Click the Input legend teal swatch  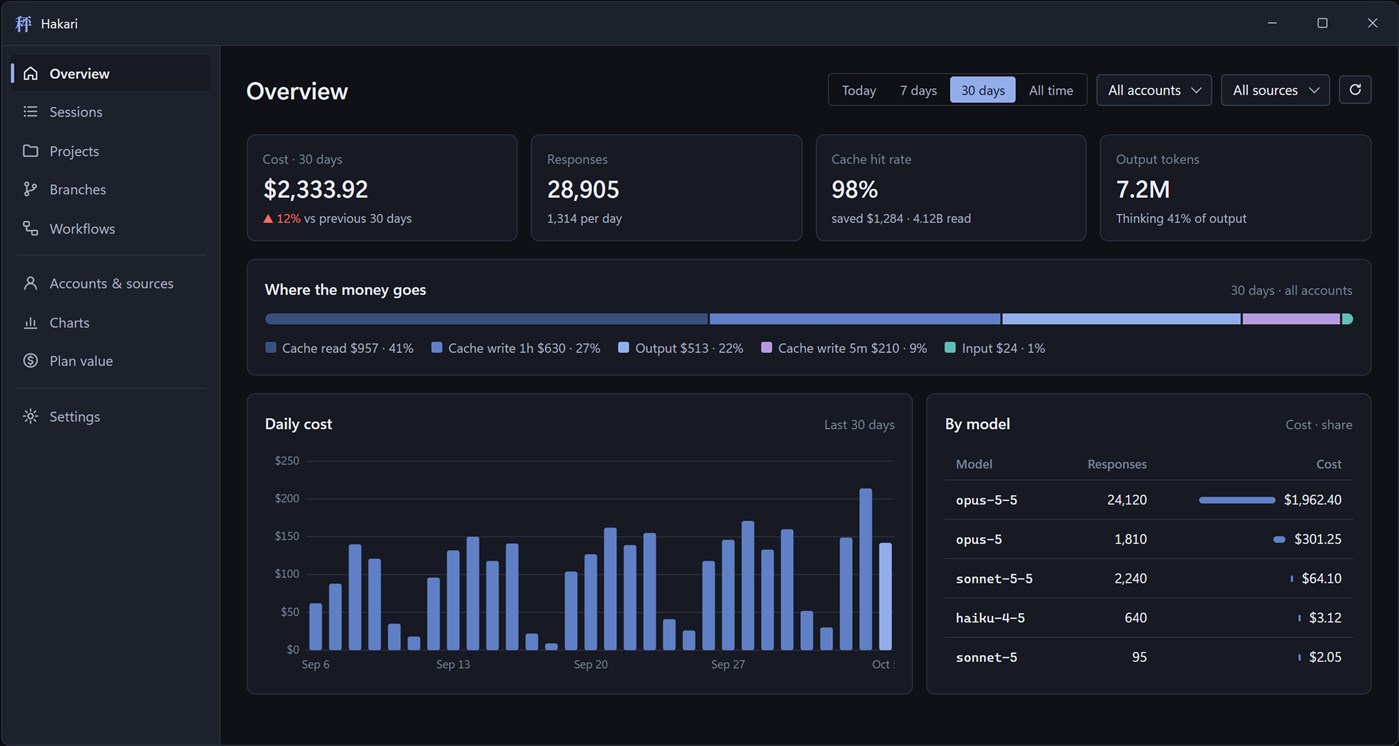pyautogui.click(x=950, y=348)
